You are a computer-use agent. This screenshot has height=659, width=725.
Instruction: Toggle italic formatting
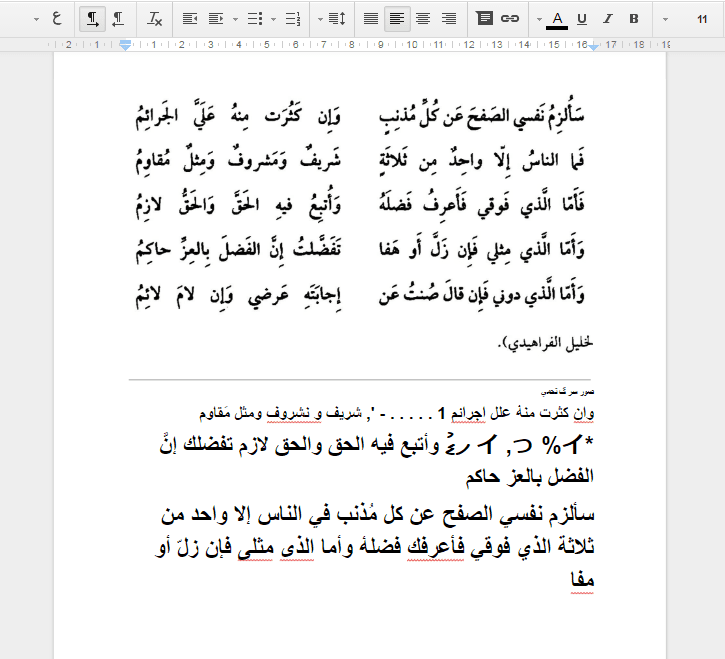click(607, 19)
